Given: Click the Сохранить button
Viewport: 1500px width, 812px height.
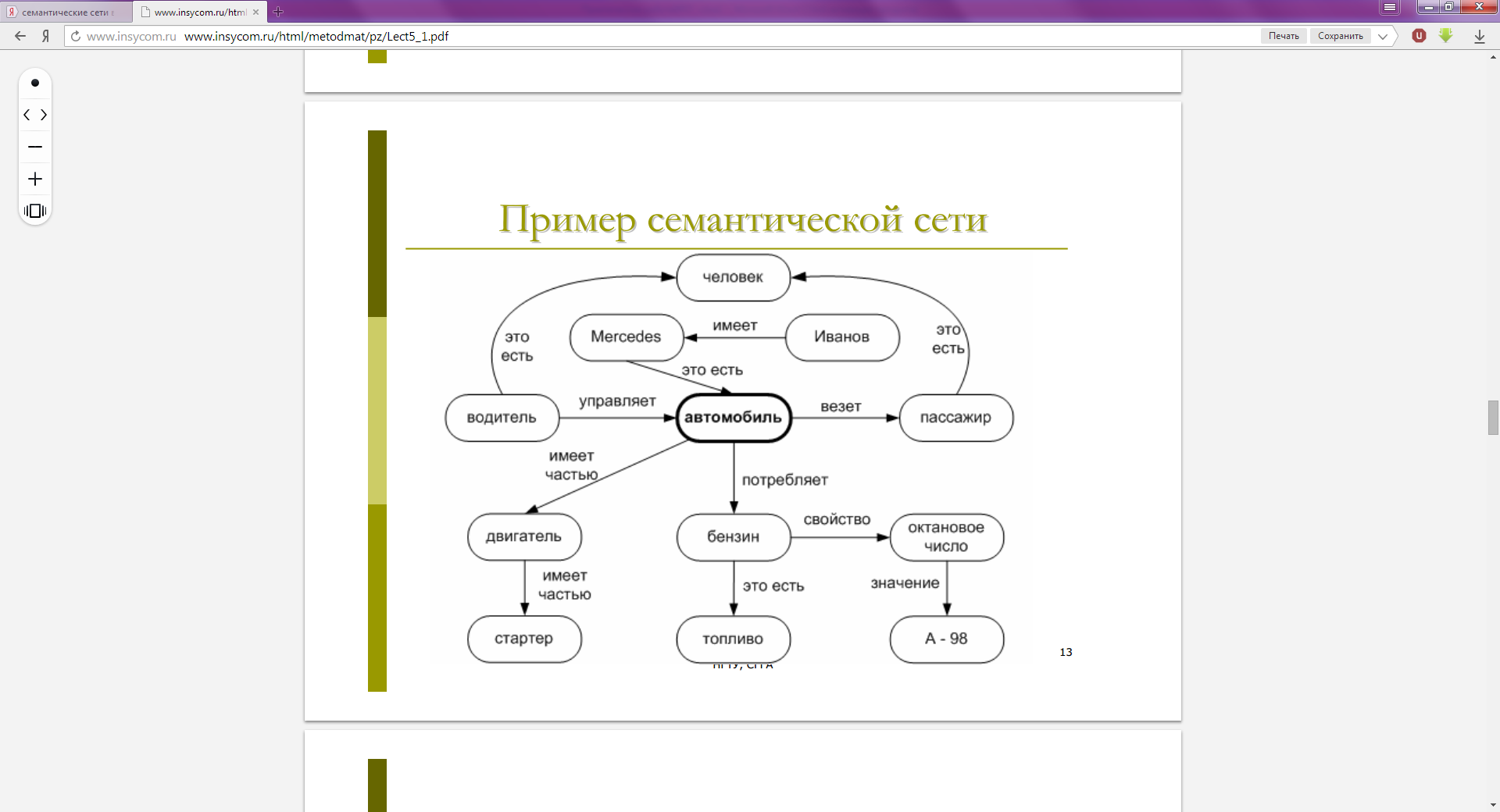Looking at the screenshot, I should pyautogui.click(x=1341, y=36).
